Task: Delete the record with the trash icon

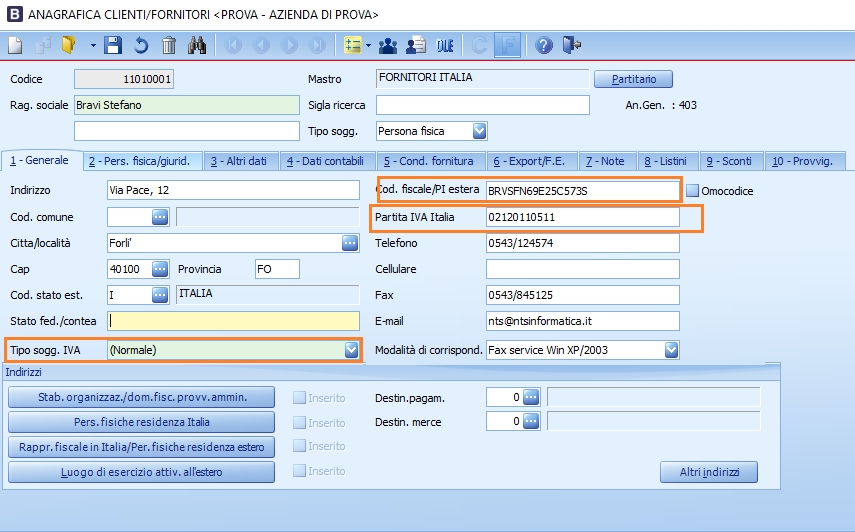Action: [169, 45]
